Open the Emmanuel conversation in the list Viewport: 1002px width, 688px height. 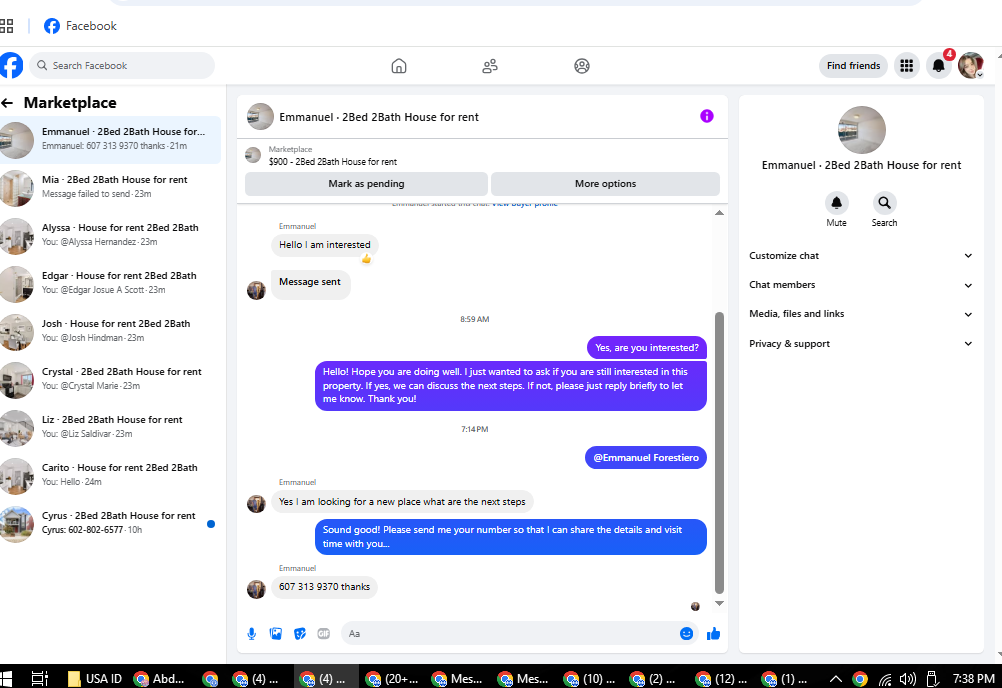point(111,139)
